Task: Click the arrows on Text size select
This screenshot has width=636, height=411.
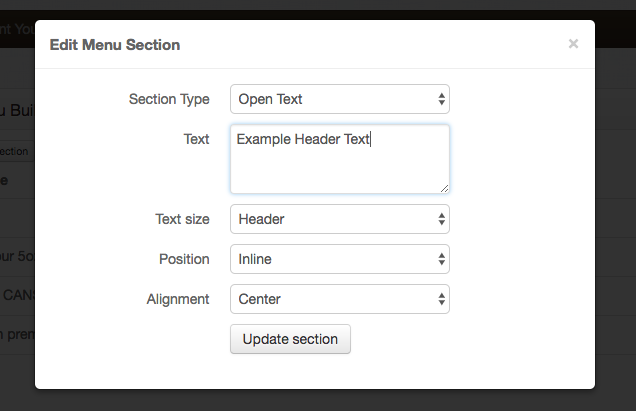Action: [x=441, y=219]
